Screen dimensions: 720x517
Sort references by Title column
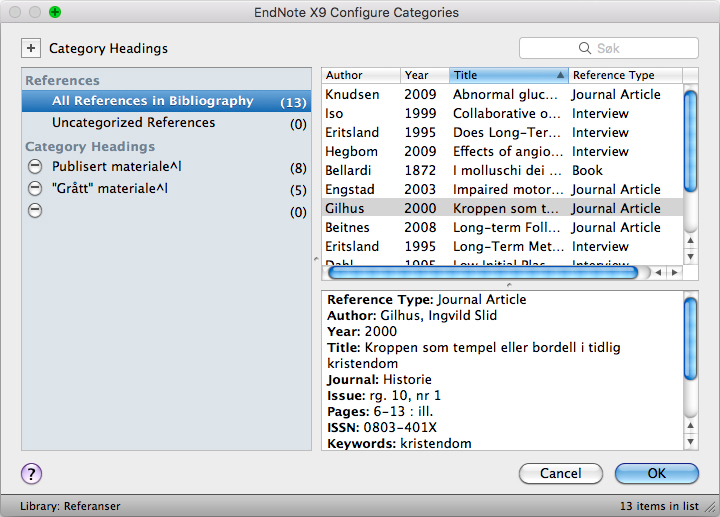(x=509, y=75)
